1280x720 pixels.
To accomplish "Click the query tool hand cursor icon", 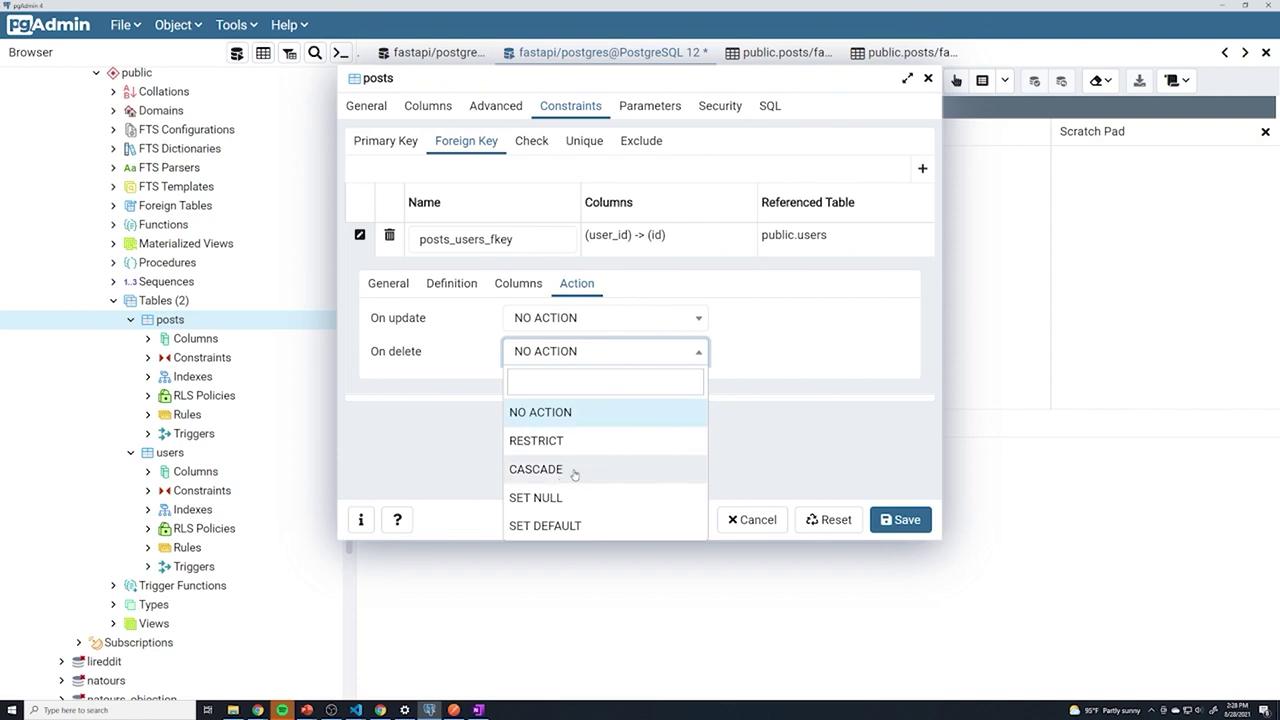I will coord(956,81).
